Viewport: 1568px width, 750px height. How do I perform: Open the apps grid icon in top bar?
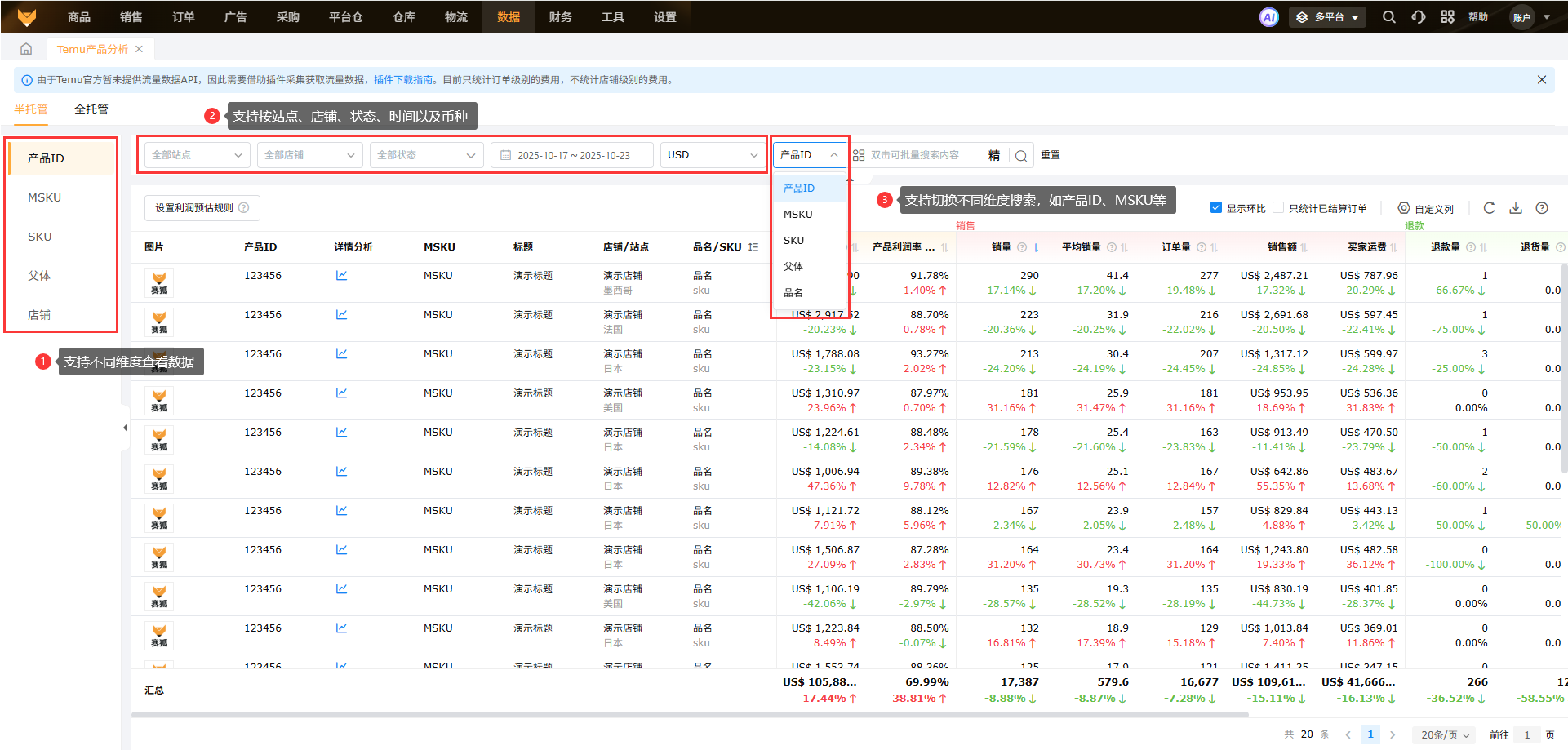tap(1447, 17)
